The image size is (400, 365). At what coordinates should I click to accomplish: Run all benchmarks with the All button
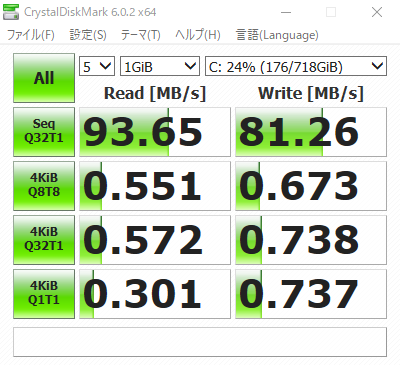(x=44, y=78)
